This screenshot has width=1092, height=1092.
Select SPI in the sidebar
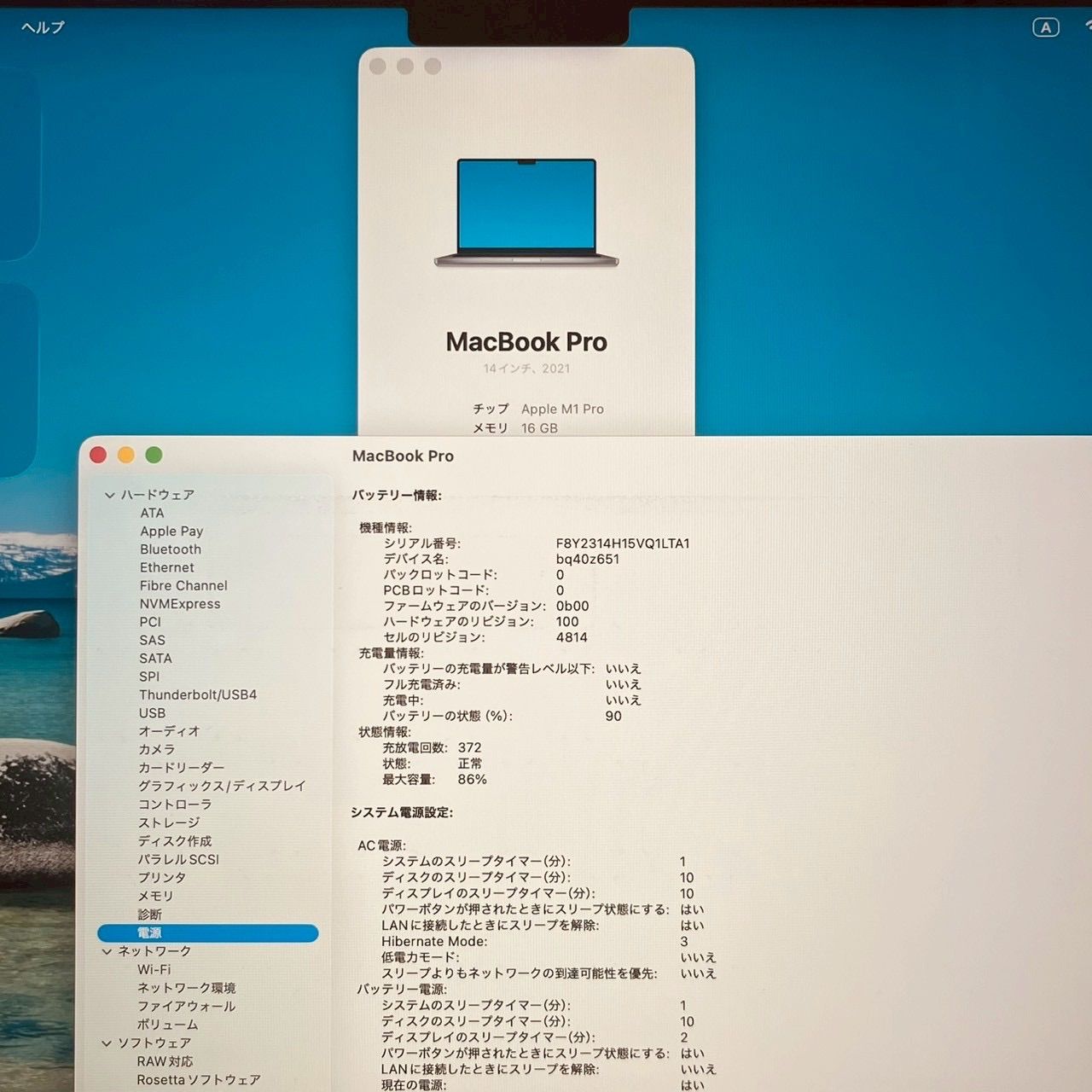point(149,677)
